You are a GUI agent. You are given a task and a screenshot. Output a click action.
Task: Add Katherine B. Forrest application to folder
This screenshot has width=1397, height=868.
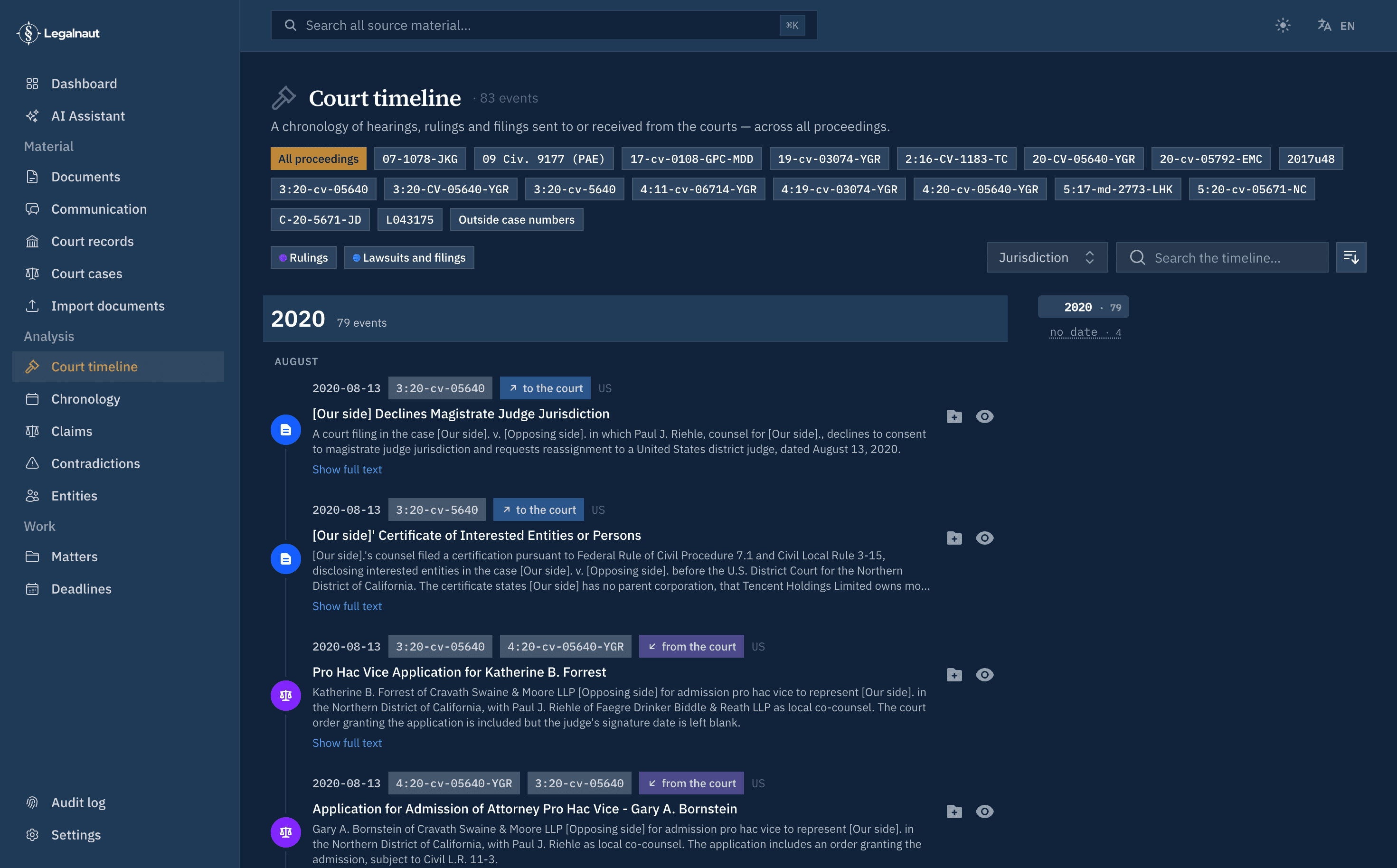pos(954,675)
